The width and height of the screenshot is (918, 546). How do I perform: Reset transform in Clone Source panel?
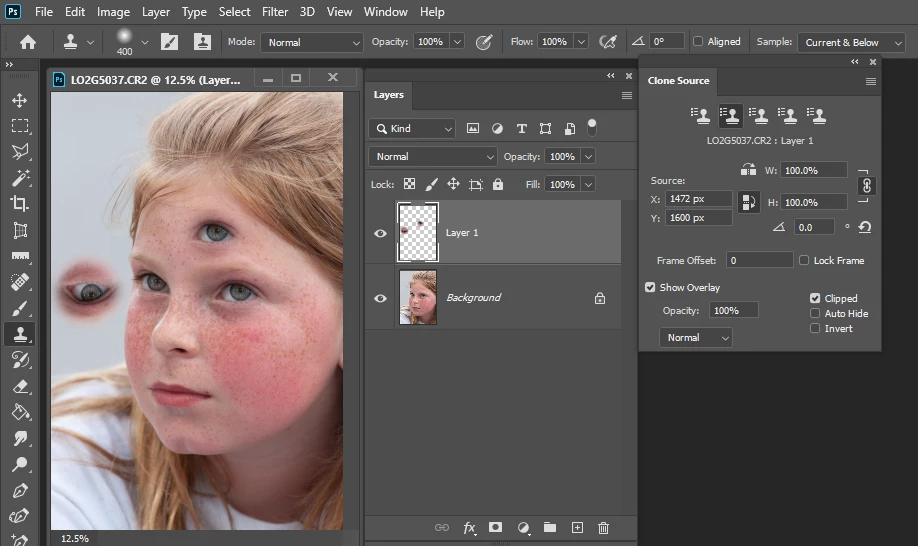click(x=864, y=227)
